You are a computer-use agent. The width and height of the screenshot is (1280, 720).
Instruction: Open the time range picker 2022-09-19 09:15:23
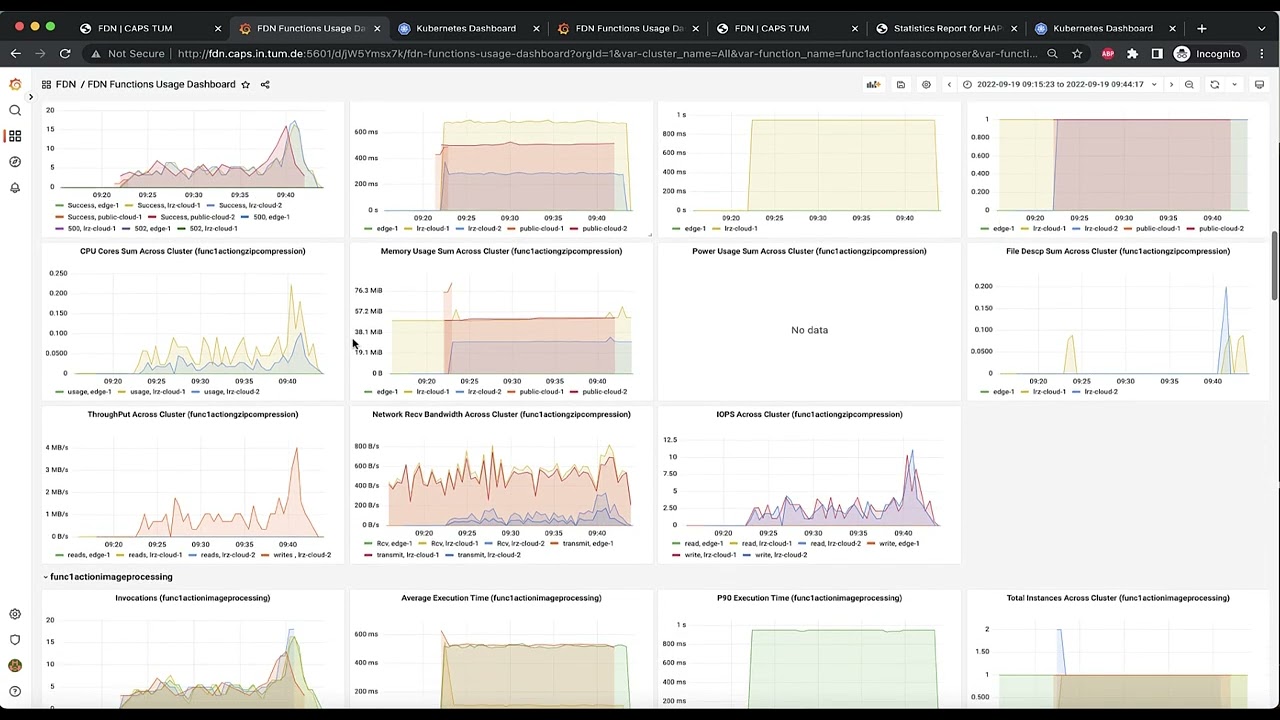click(x=1060, y=85)
